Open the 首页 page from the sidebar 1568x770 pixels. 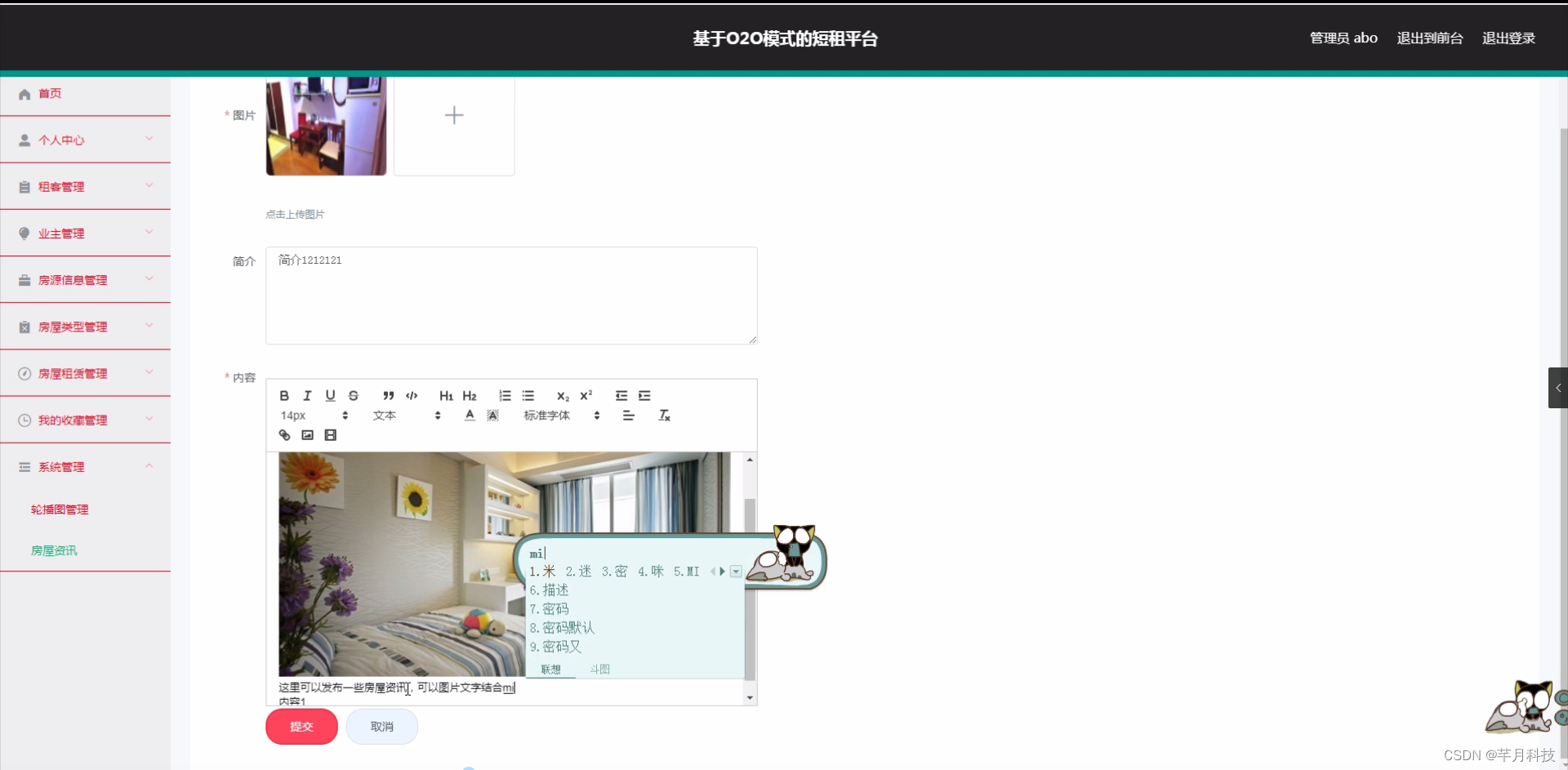click(49, 93)
